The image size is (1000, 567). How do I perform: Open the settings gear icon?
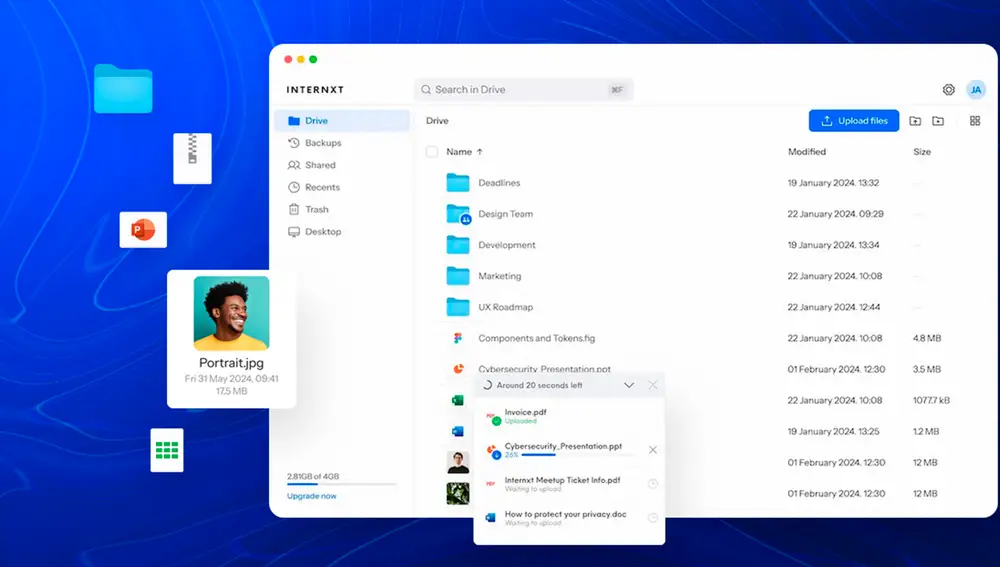click(x=948, y=90)
